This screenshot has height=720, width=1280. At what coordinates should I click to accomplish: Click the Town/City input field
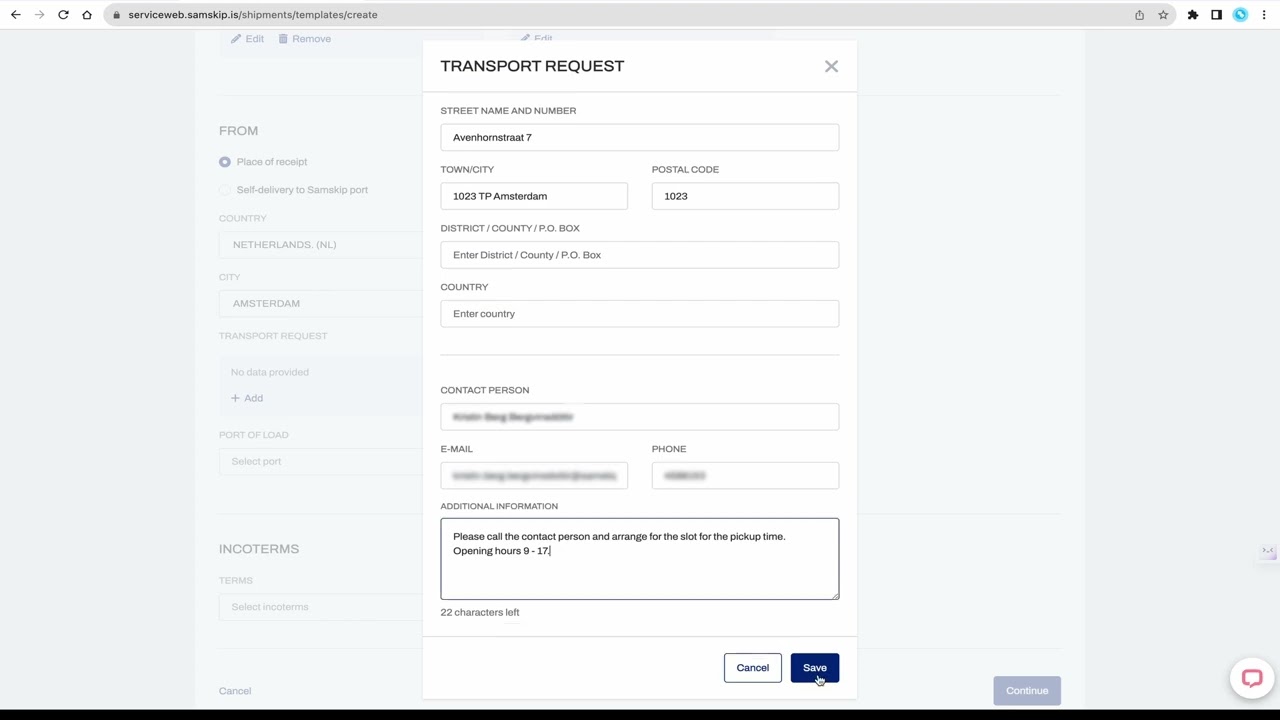click(x=534, y=196)
